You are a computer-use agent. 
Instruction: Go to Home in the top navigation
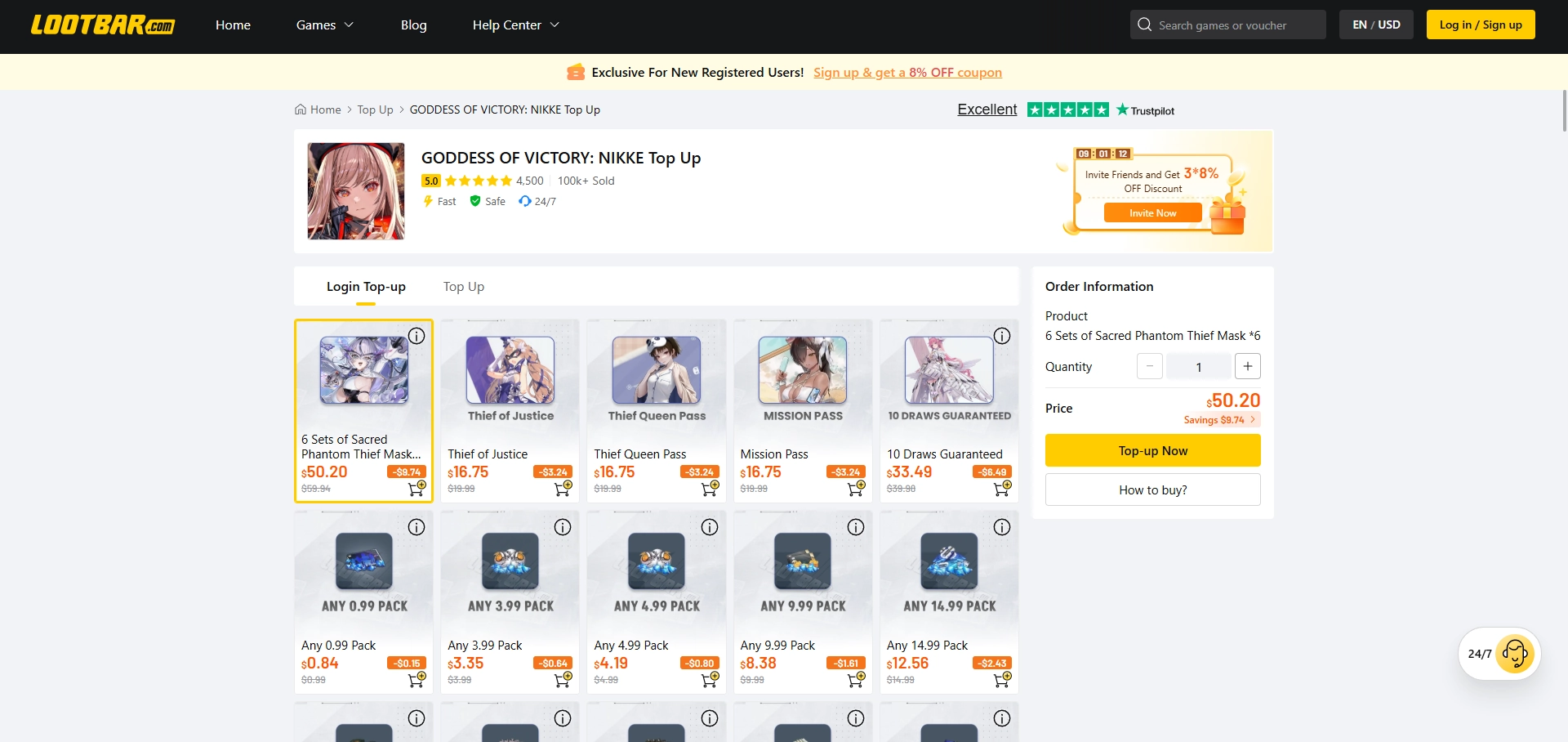point(233,25)
